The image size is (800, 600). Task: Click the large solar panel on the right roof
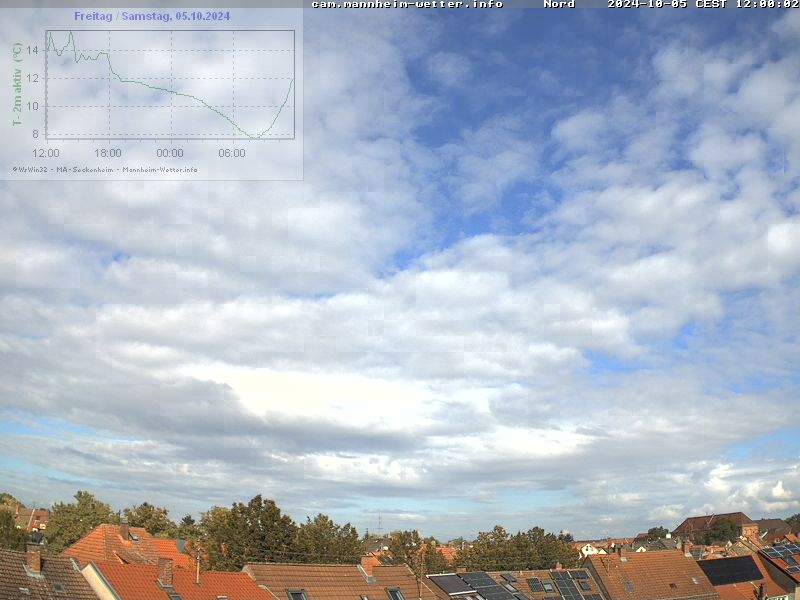point(730,570)
